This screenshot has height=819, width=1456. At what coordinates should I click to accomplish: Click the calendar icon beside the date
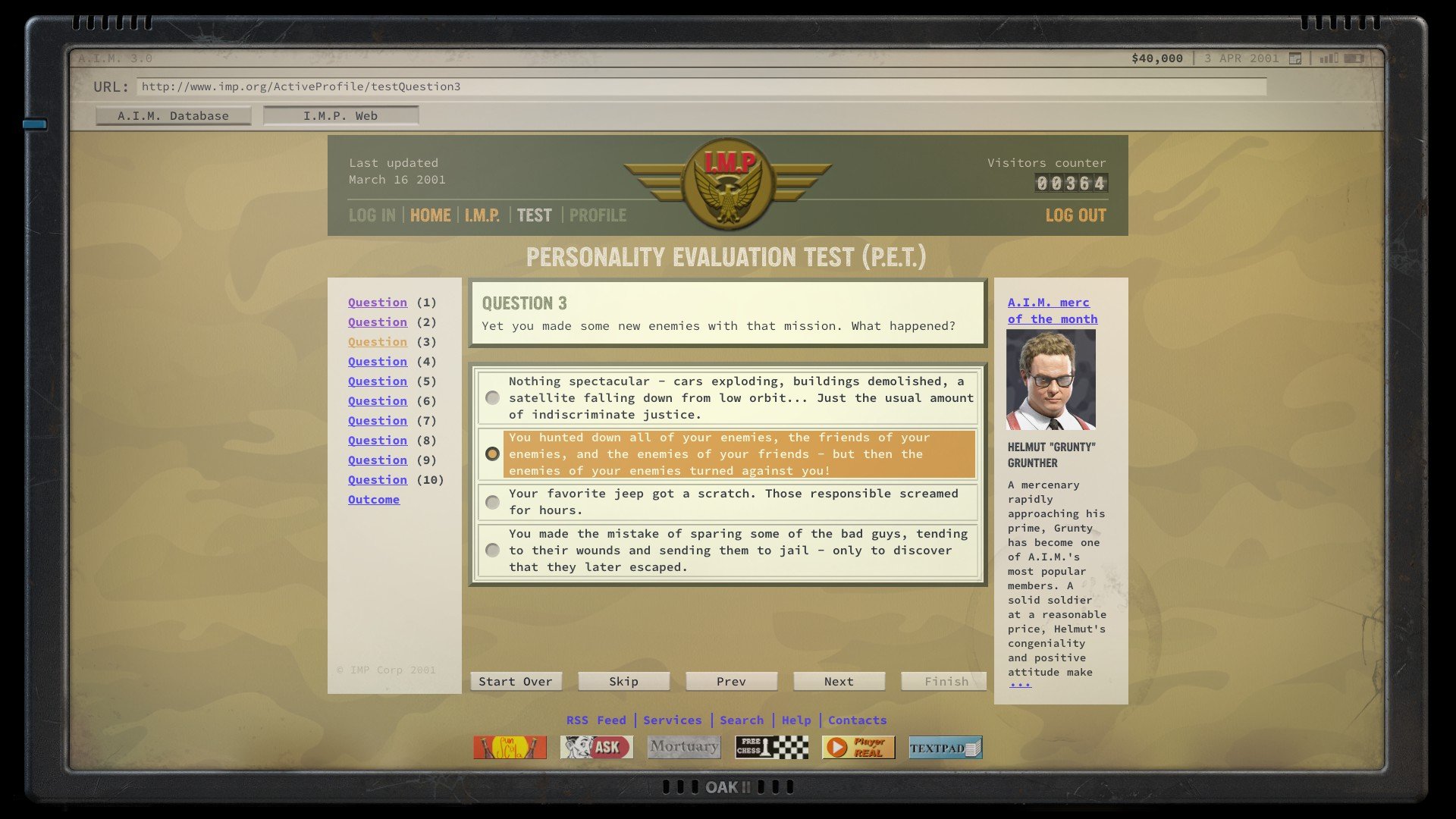[x=1295, y=58]
